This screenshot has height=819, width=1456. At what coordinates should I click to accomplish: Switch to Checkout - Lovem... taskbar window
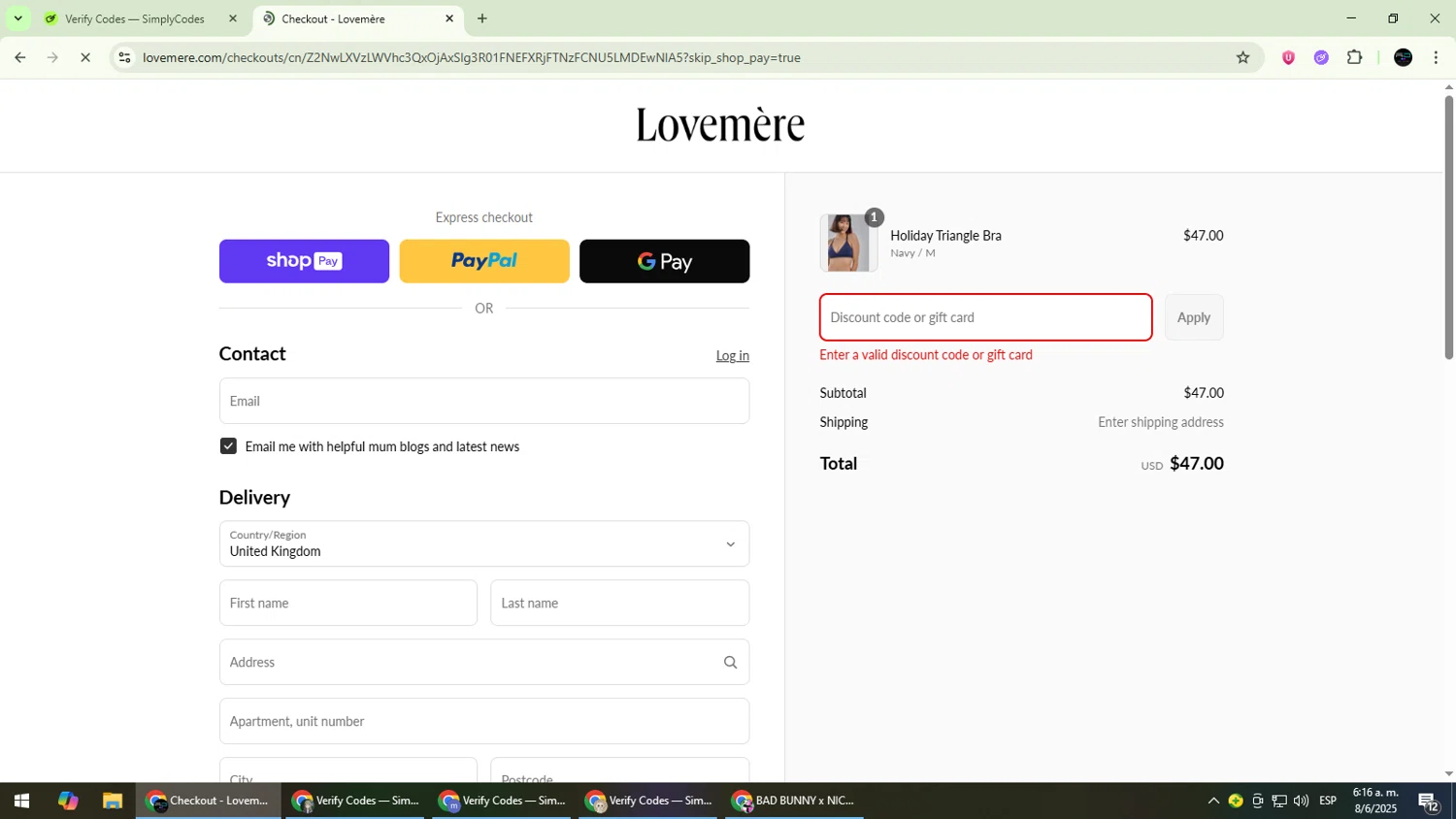(208, 801)
